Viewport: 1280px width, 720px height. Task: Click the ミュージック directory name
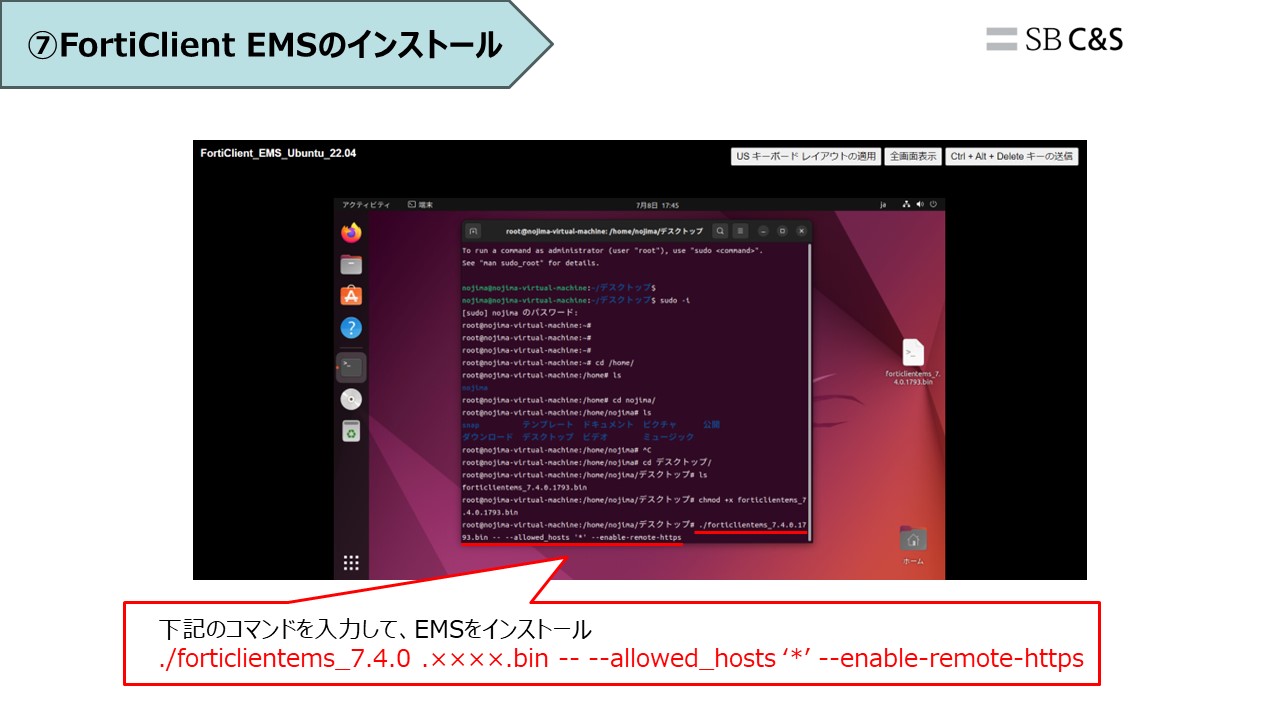point(668,437)
